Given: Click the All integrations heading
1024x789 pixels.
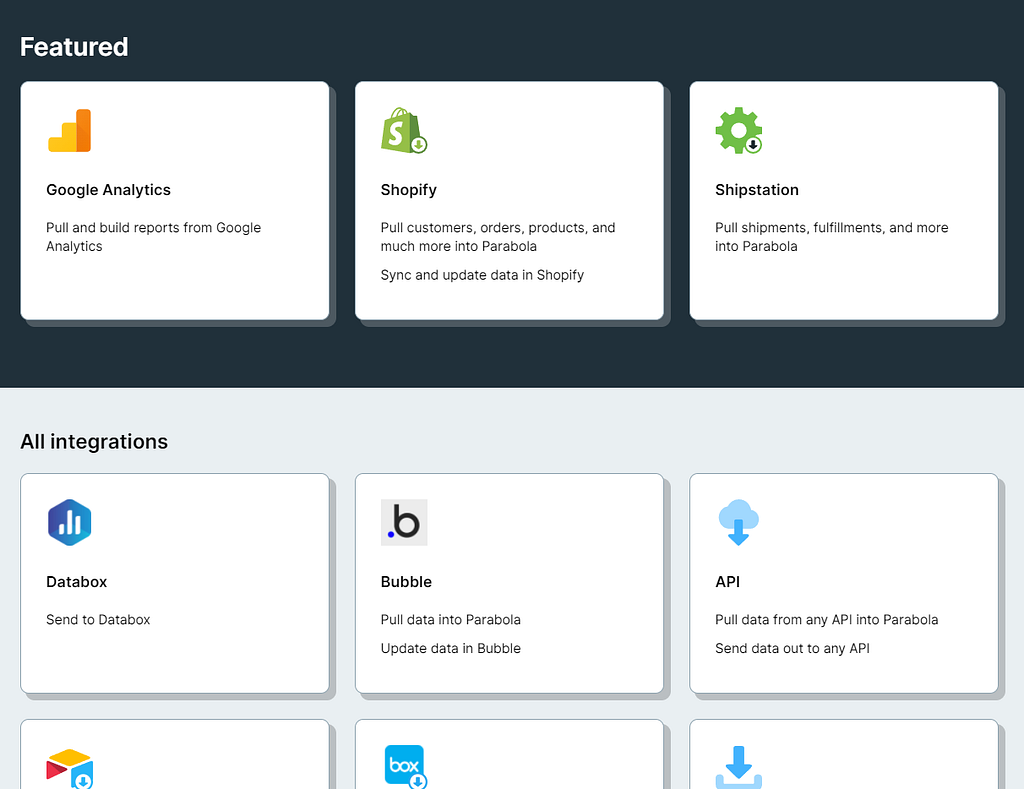Looking at the screenshot, I should [94, 442].
